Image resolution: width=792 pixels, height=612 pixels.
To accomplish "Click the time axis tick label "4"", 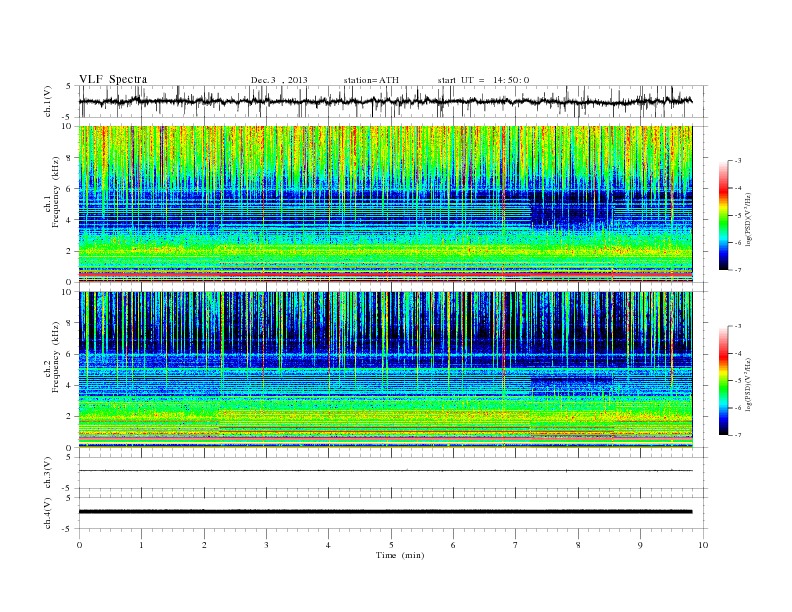I will (328, 545).
